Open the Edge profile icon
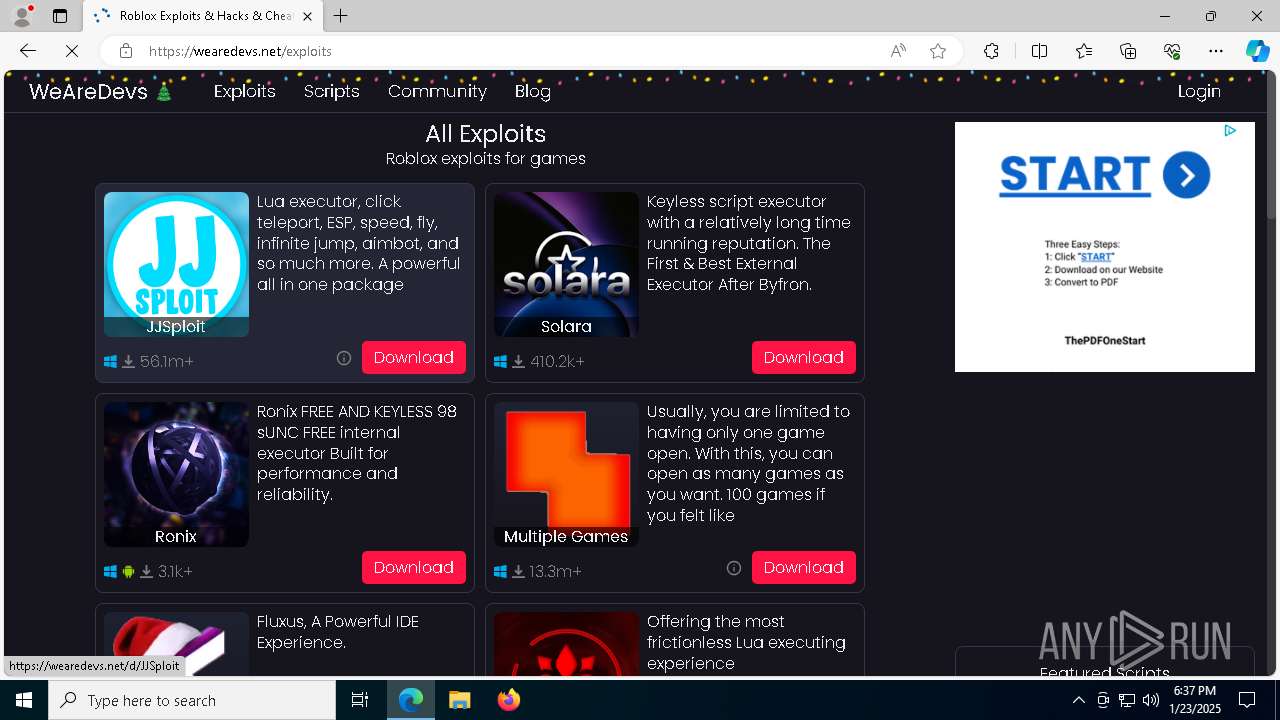The width and height of the screenshot is (1280, 720). tap(22, 16)
